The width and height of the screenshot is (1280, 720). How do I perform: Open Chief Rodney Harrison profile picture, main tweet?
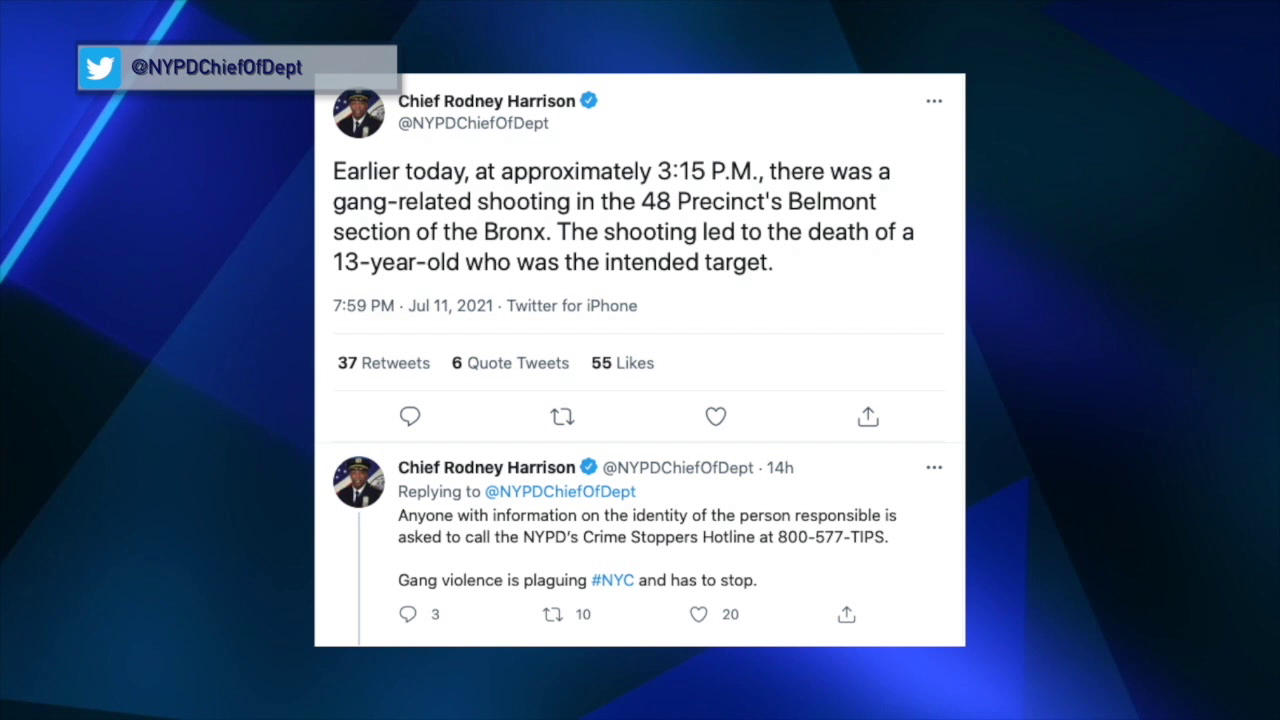(x=358, y=112)
